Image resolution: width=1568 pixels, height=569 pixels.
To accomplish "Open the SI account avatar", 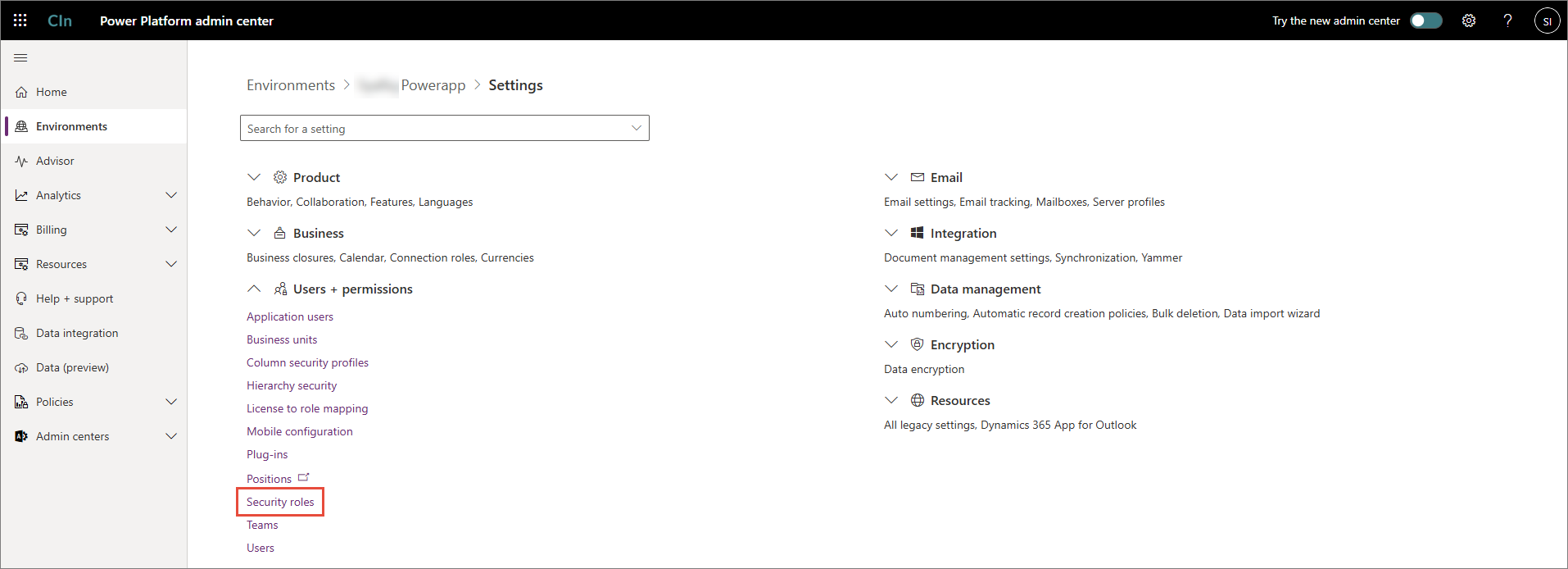I will click(1547, 20).
